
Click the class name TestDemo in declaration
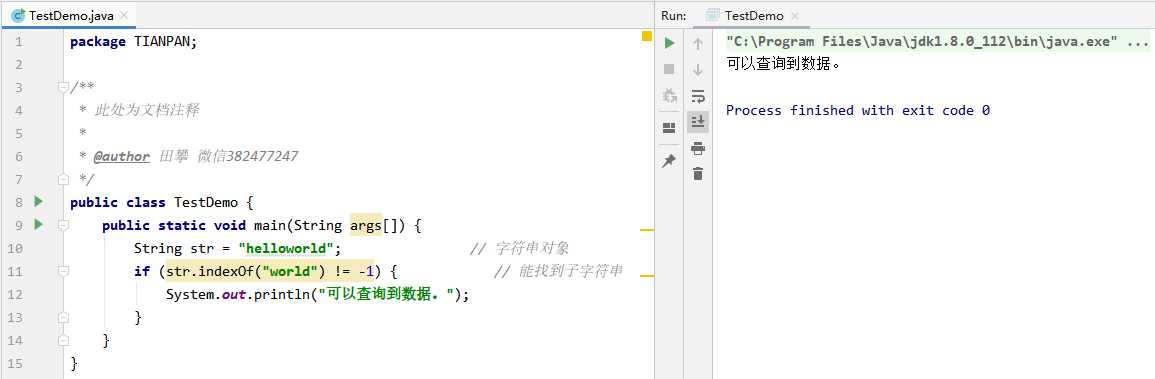click(206, 202)
